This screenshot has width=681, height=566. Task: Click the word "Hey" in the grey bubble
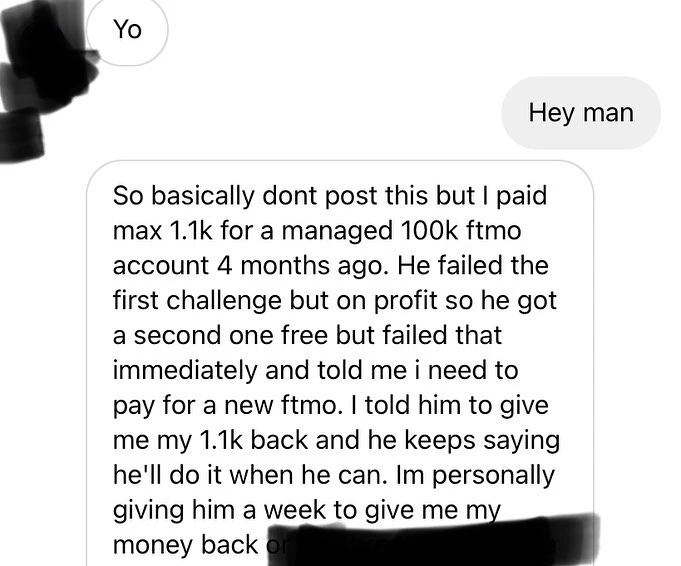[x=551, y=114]
